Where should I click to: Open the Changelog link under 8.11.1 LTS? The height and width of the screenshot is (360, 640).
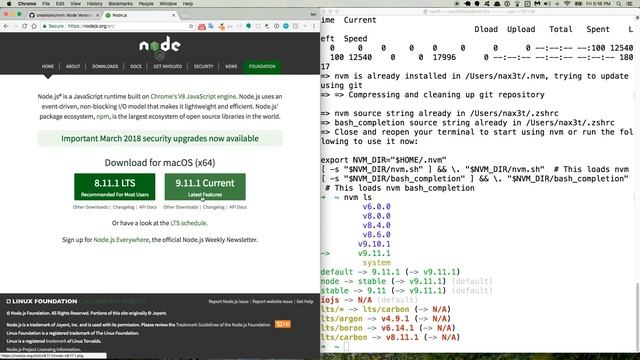pyautogui.click(x=123, y=207)
